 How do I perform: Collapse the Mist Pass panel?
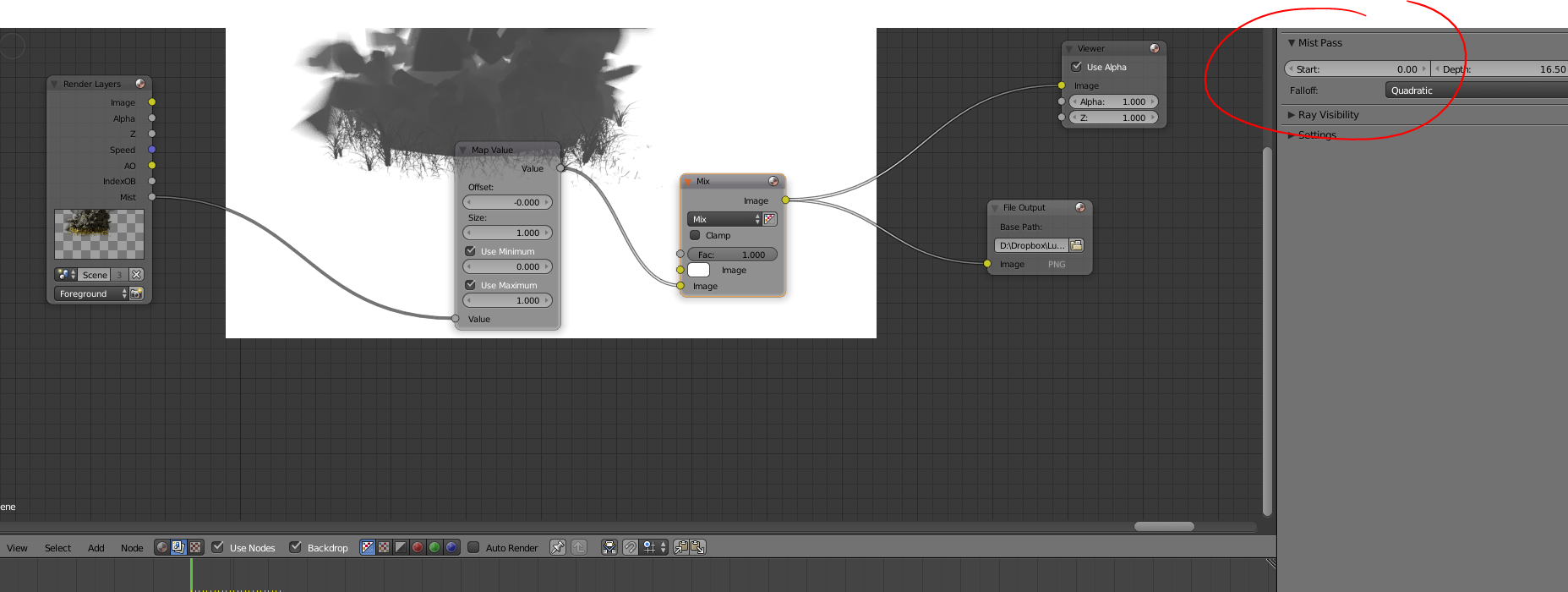coord(1292,42)
